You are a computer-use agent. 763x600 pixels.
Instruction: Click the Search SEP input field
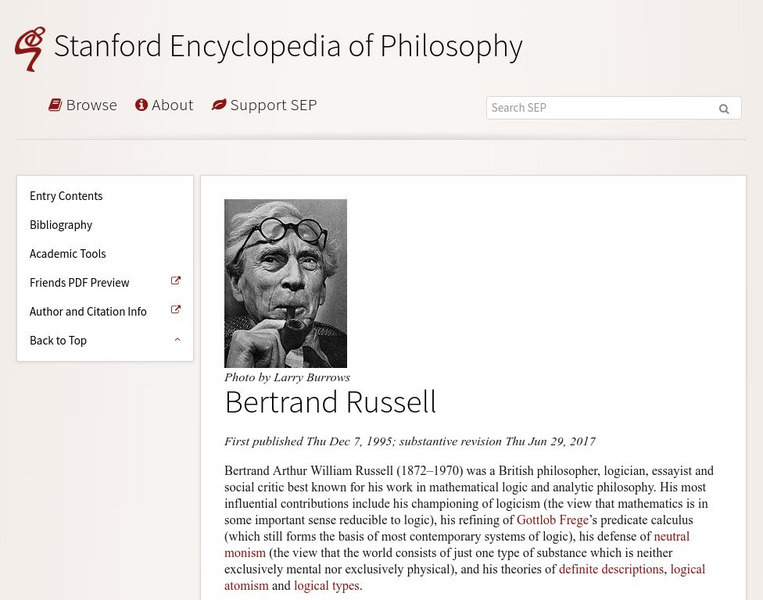[x=600, y=108]
